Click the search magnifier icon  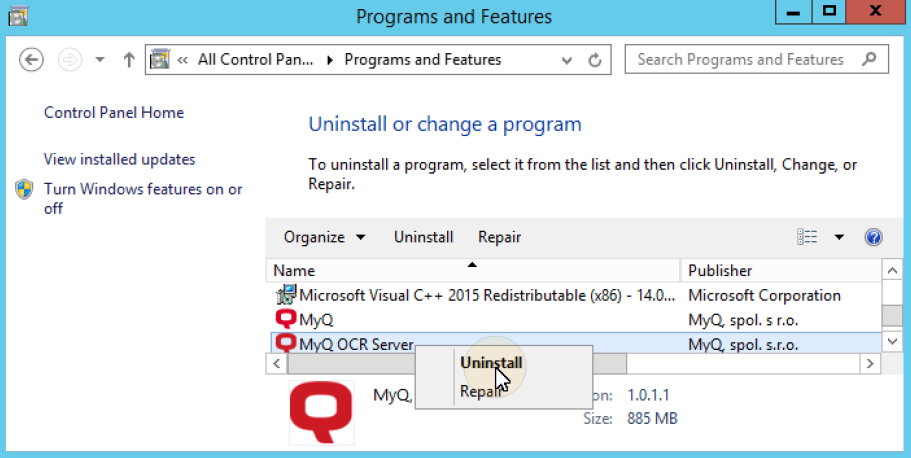coord(871,59)
